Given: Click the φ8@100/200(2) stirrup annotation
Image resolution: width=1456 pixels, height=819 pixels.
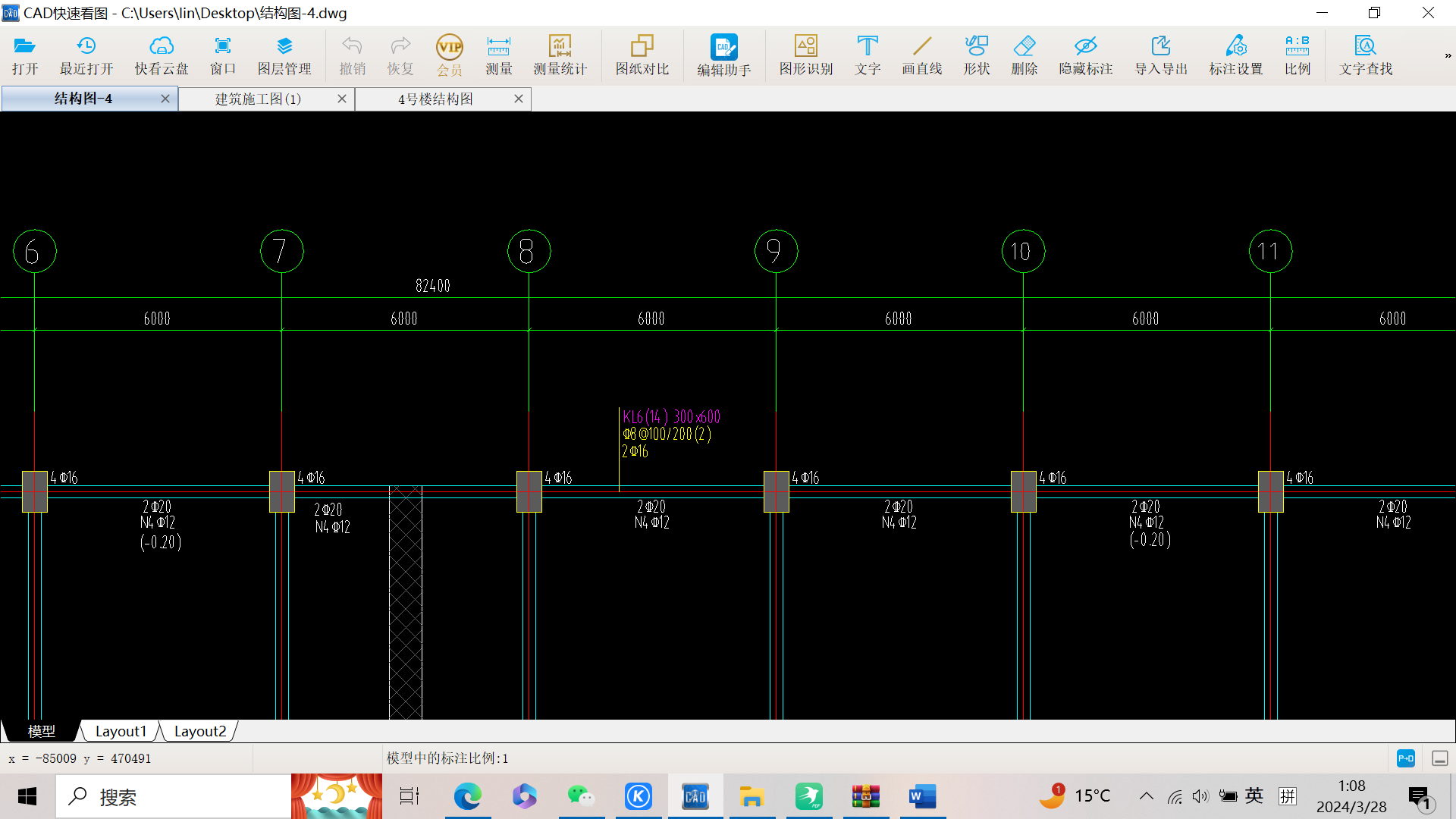Looking at the screenshot, I should pos(667,434).
